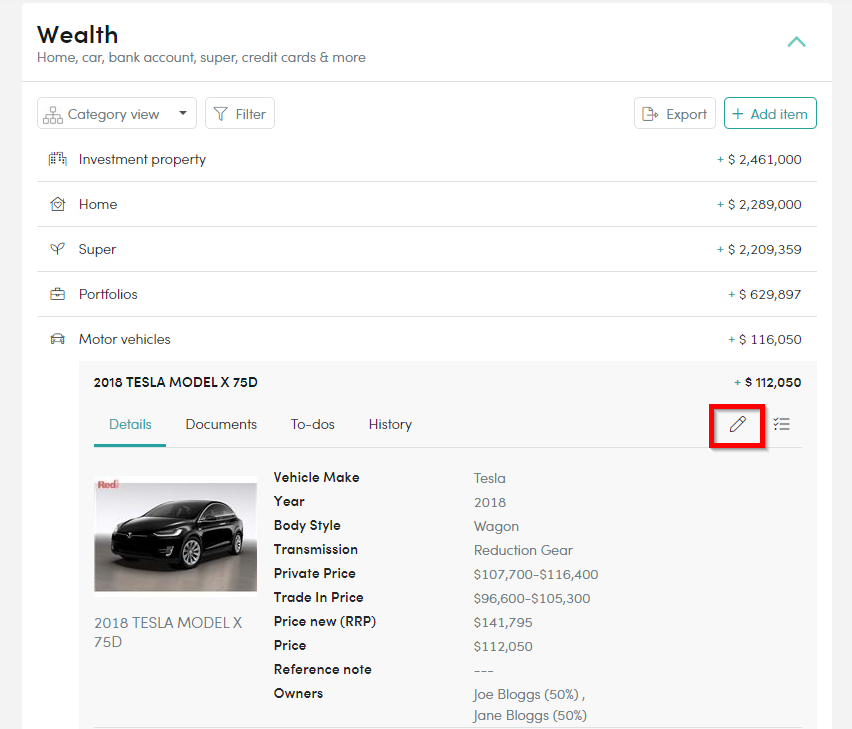Viewport: 852px width, 729px height.
Task: Click the Wealth section title
Action: (x=77, y=35)
